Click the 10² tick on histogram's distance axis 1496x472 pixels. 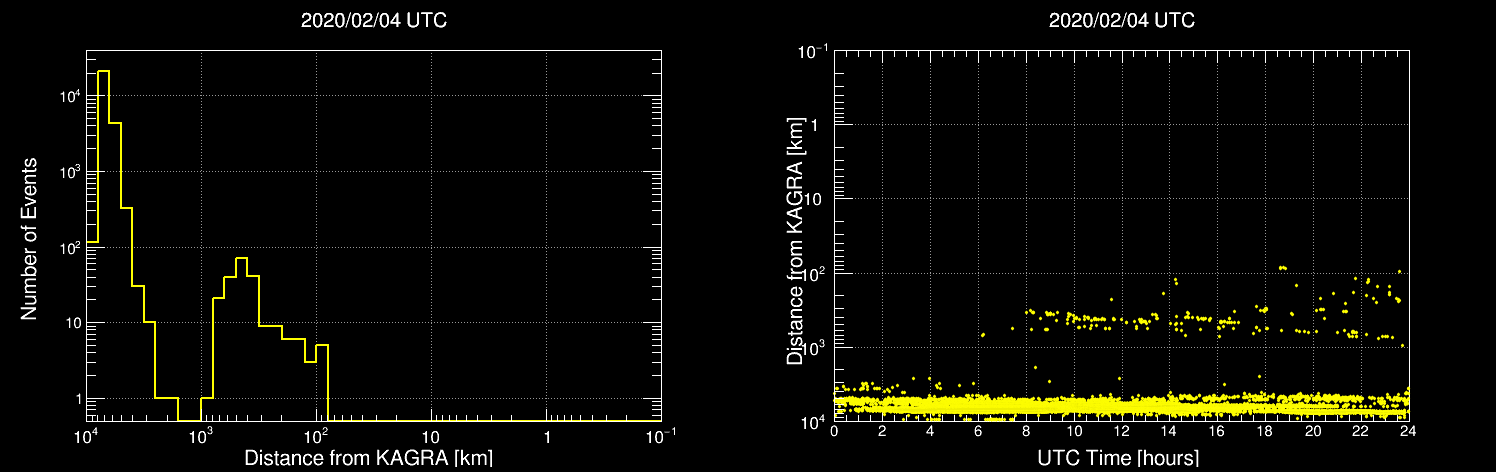[x=317, y=435]
